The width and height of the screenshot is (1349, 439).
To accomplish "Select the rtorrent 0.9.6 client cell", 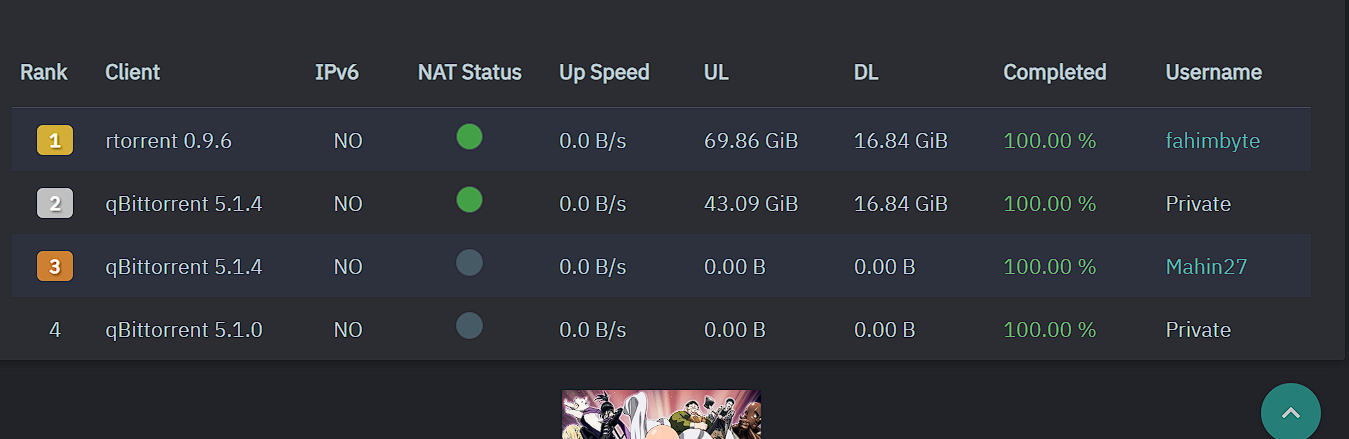I will pos(168,141).
